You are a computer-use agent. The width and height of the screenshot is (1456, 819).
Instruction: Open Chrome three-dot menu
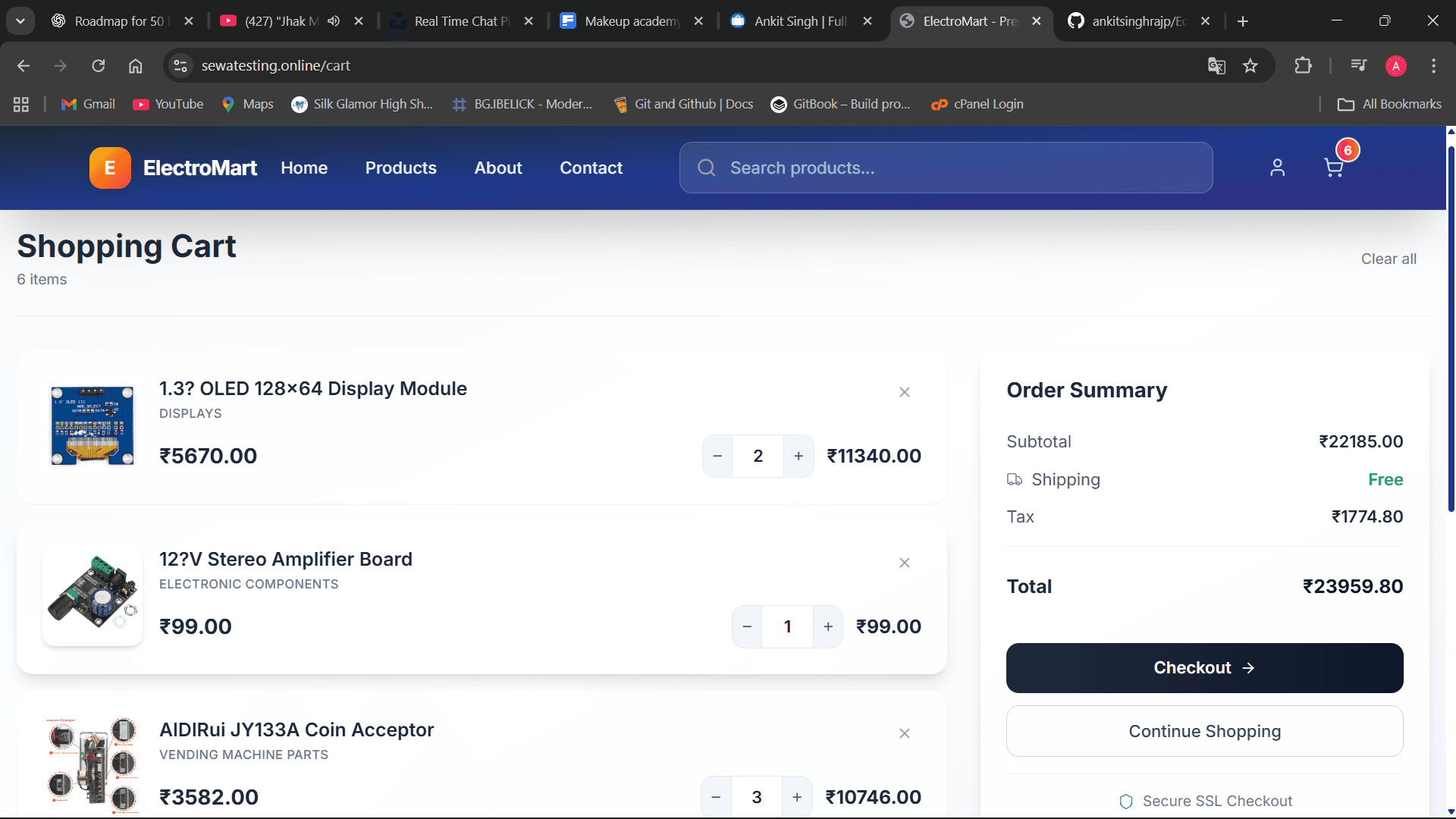coord(1433,66)
